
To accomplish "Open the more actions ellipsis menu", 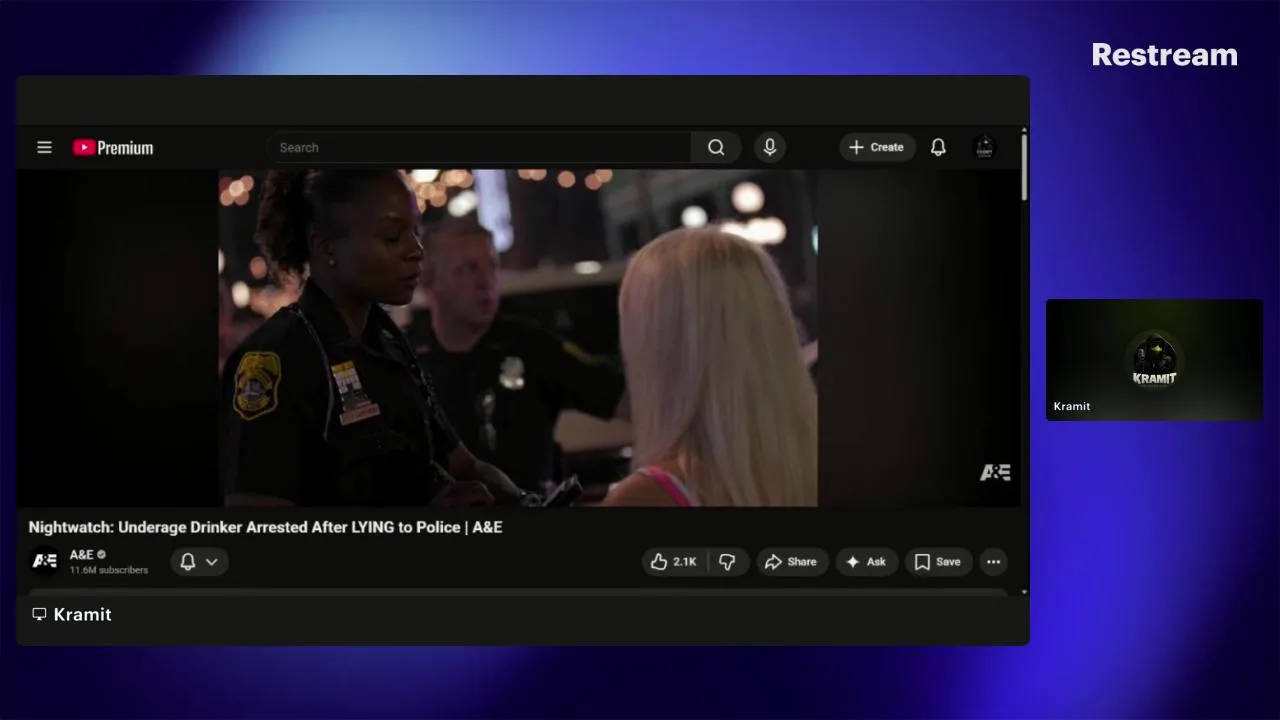I will pos(993,562).
